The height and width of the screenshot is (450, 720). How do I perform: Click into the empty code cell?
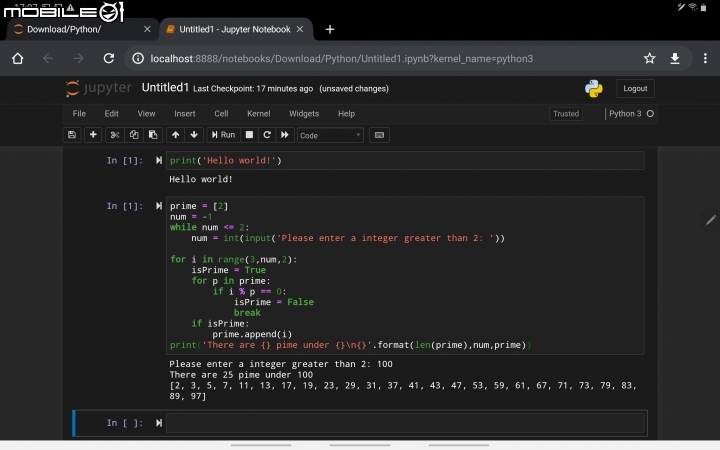[x=405, y=423]
